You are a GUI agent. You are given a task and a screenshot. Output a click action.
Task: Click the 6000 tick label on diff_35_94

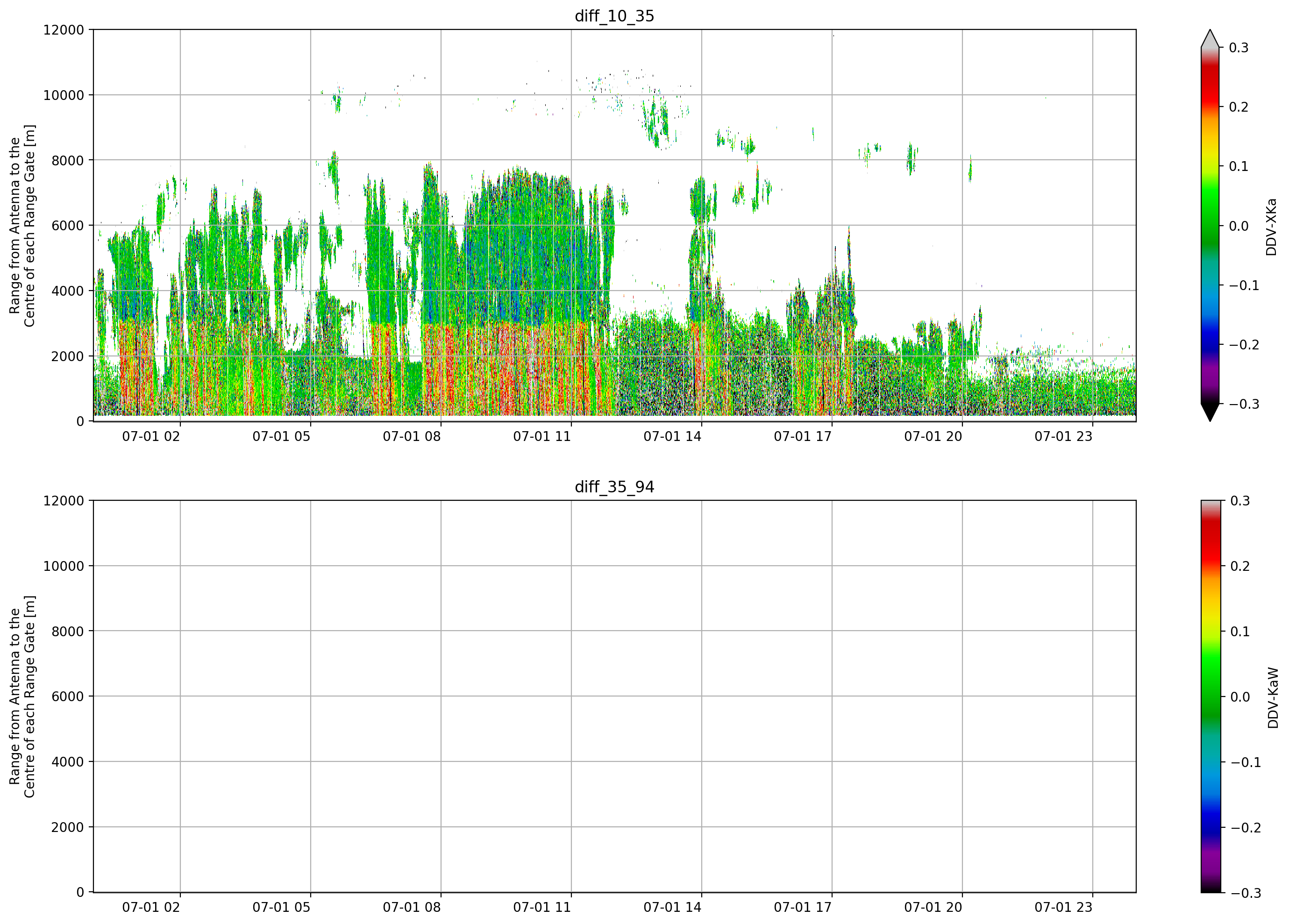coord(68,697)
